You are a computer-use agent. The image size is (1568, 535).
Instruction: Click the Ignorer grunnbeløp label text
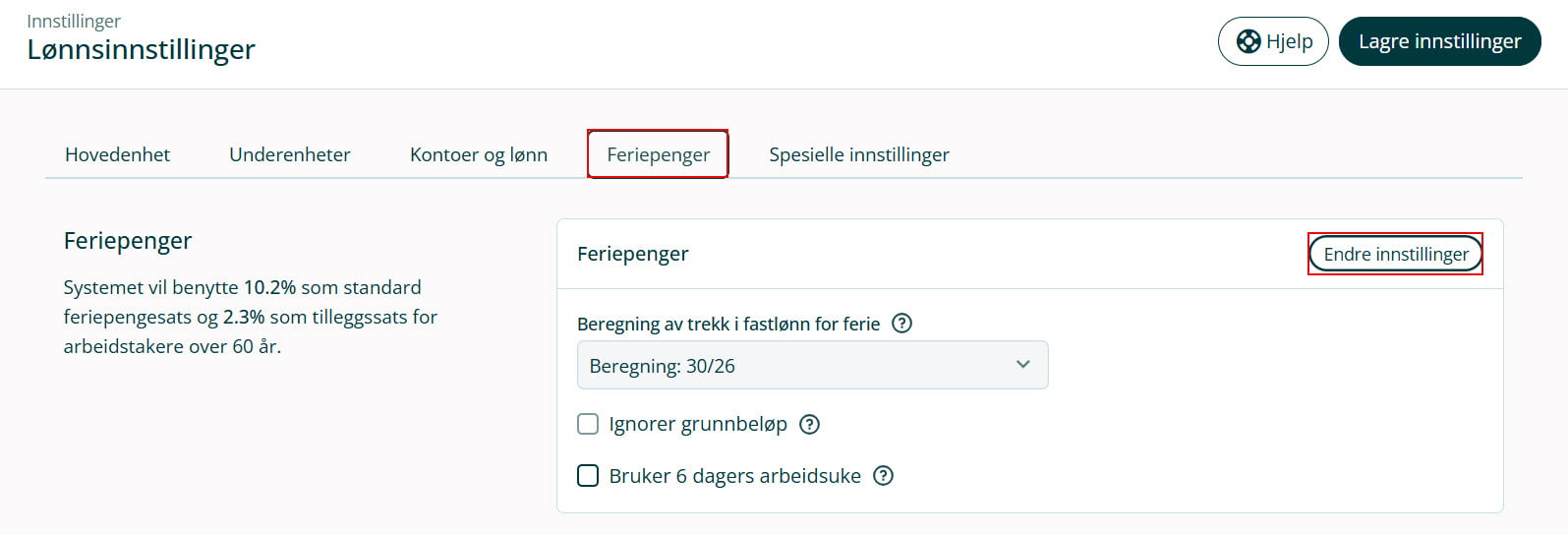click(x=698, y=424)
